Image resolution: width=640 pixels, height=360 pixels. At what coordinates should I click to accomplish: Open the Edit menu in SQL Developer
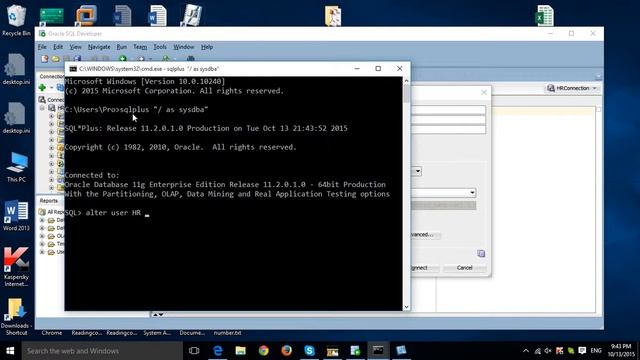pyautogui.click(x=58, y=47)
